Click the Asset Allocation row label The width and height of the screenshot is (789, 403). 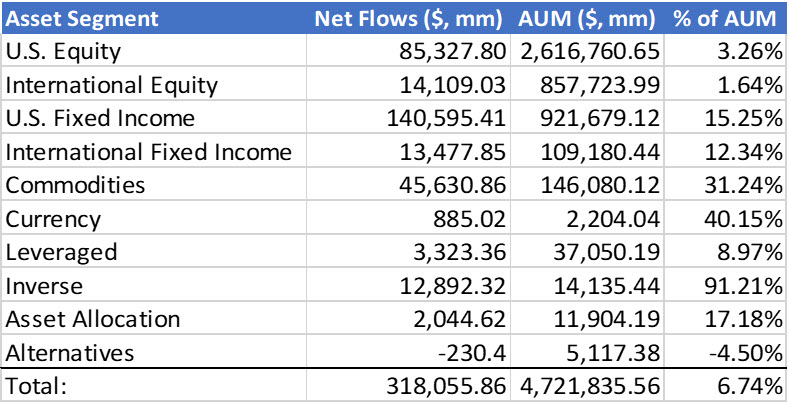93,319
